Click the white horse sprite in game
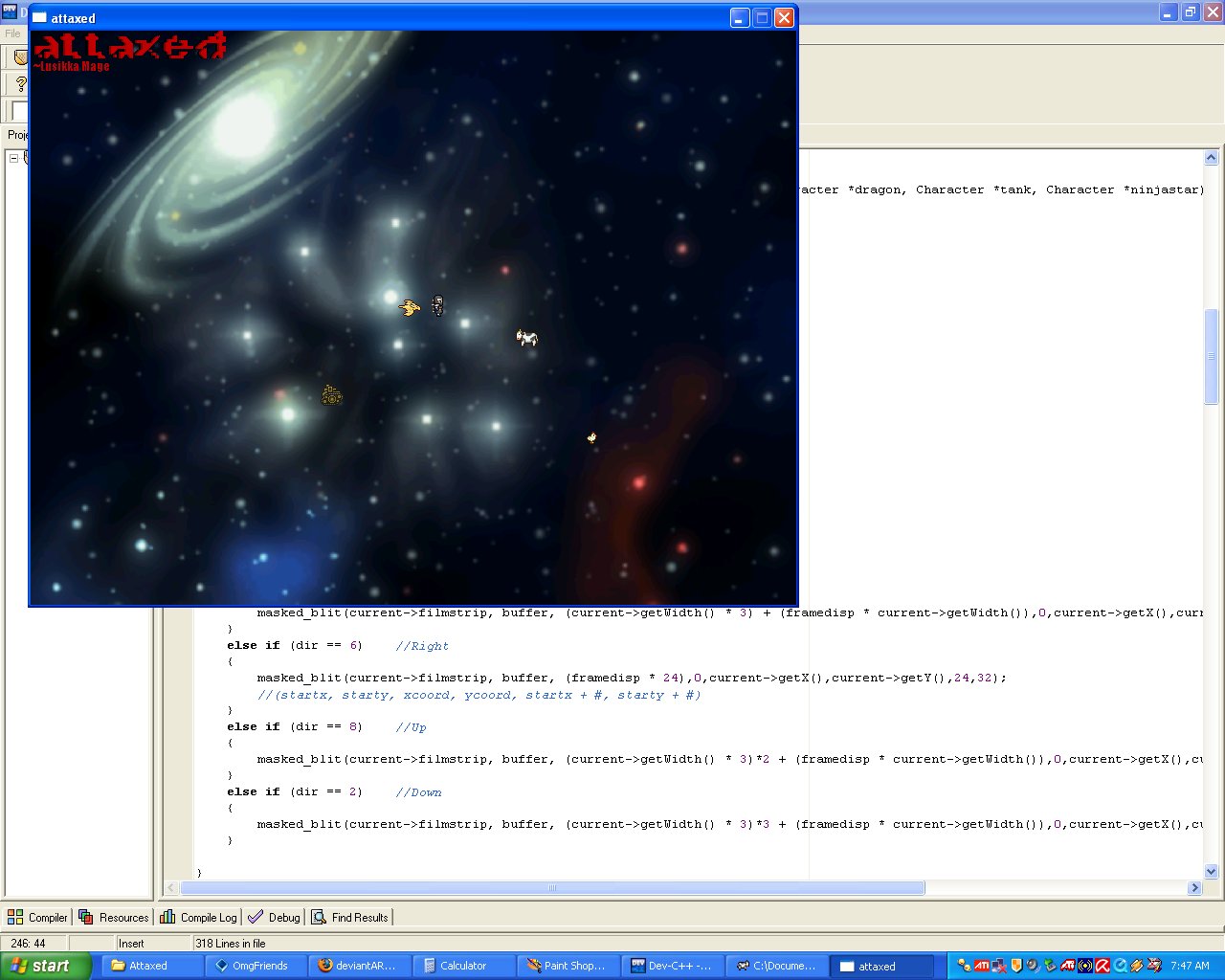Image resolution: width=1225 pixels, height=980 pixels. point(526,337)
